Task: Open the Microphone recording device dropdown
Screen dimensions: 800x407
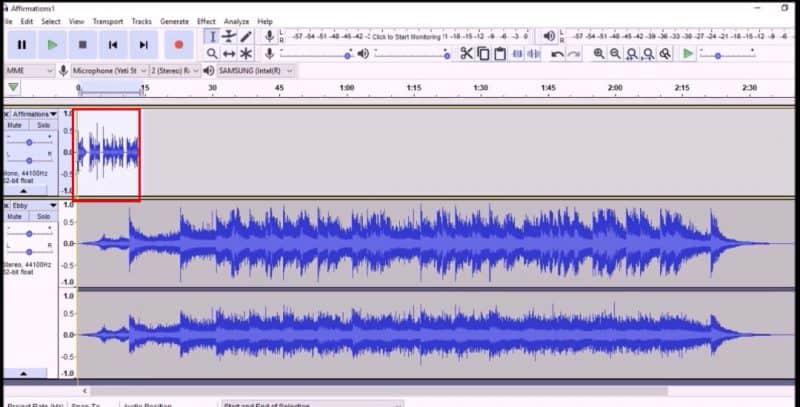Action: click(x=105, y=71)
